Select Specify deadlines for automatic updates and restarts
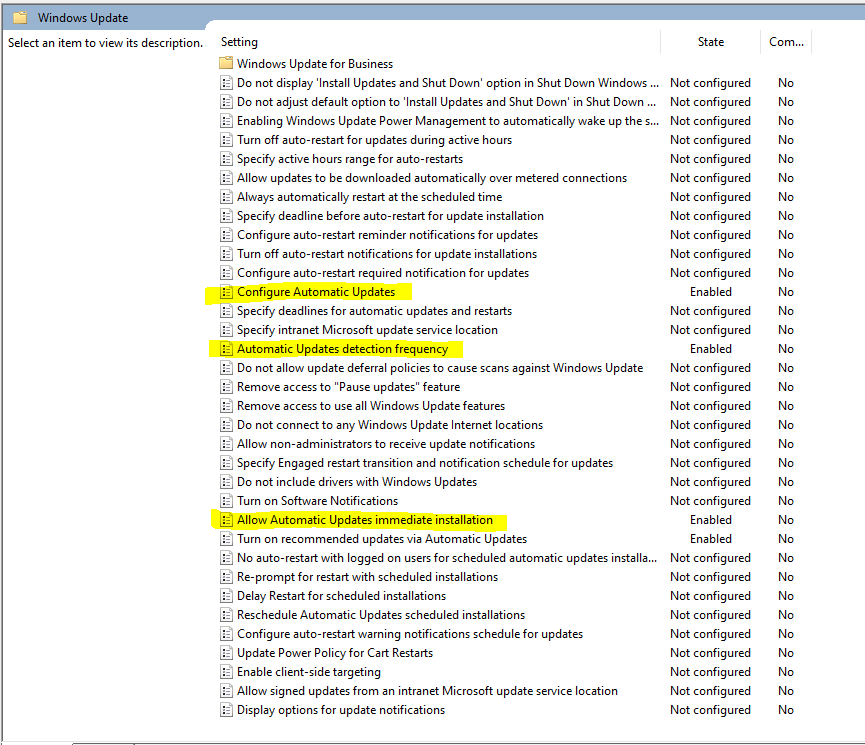 [374, 311]
